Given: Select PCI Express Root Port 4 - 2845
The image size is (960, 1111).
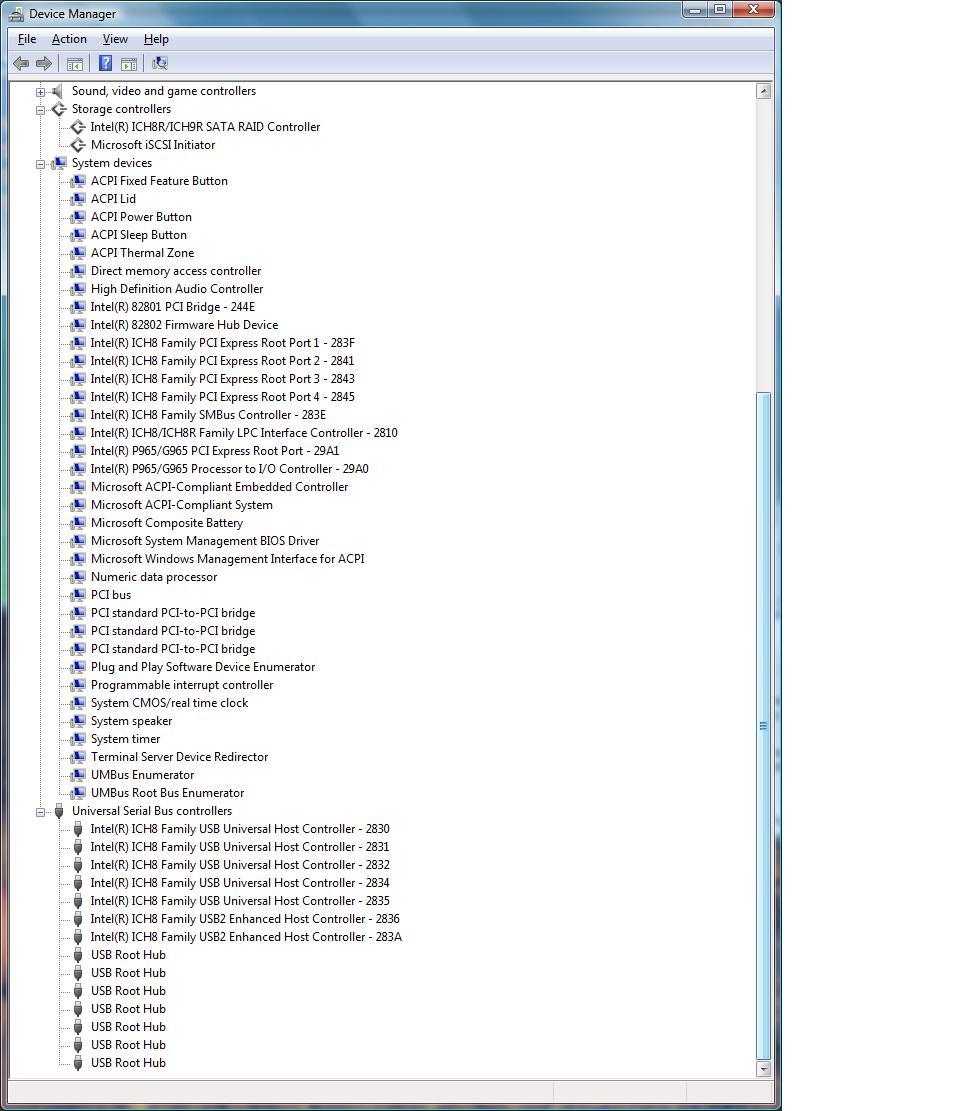Looking at the screenshot, I should pyautogui.click(x=222, y=397).
